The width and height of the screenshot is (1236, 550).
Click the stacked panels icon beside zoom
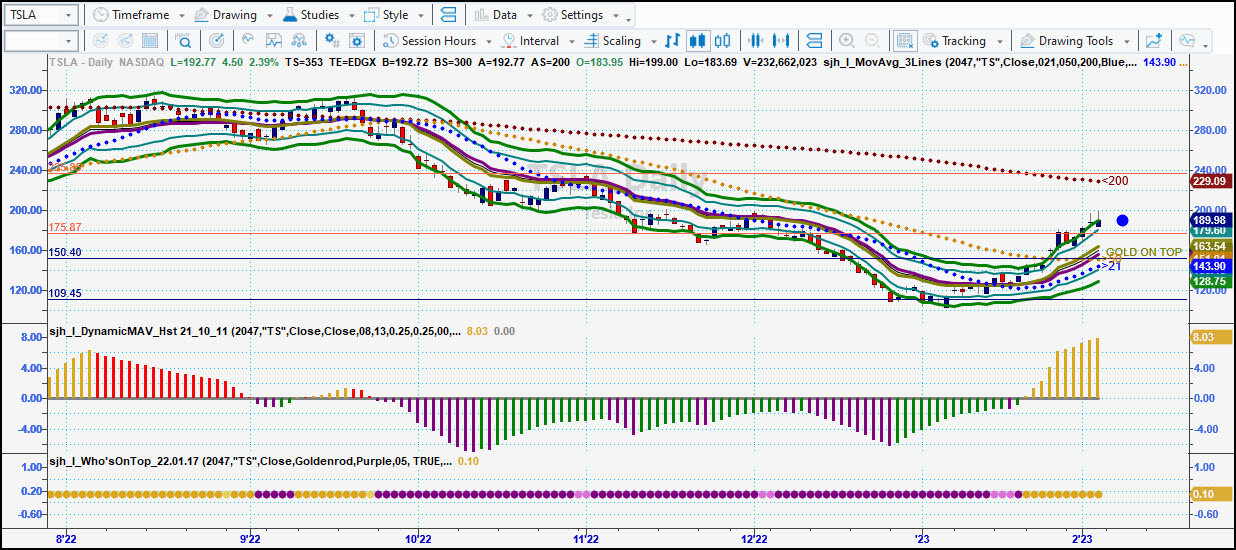(x=814, y=41)
